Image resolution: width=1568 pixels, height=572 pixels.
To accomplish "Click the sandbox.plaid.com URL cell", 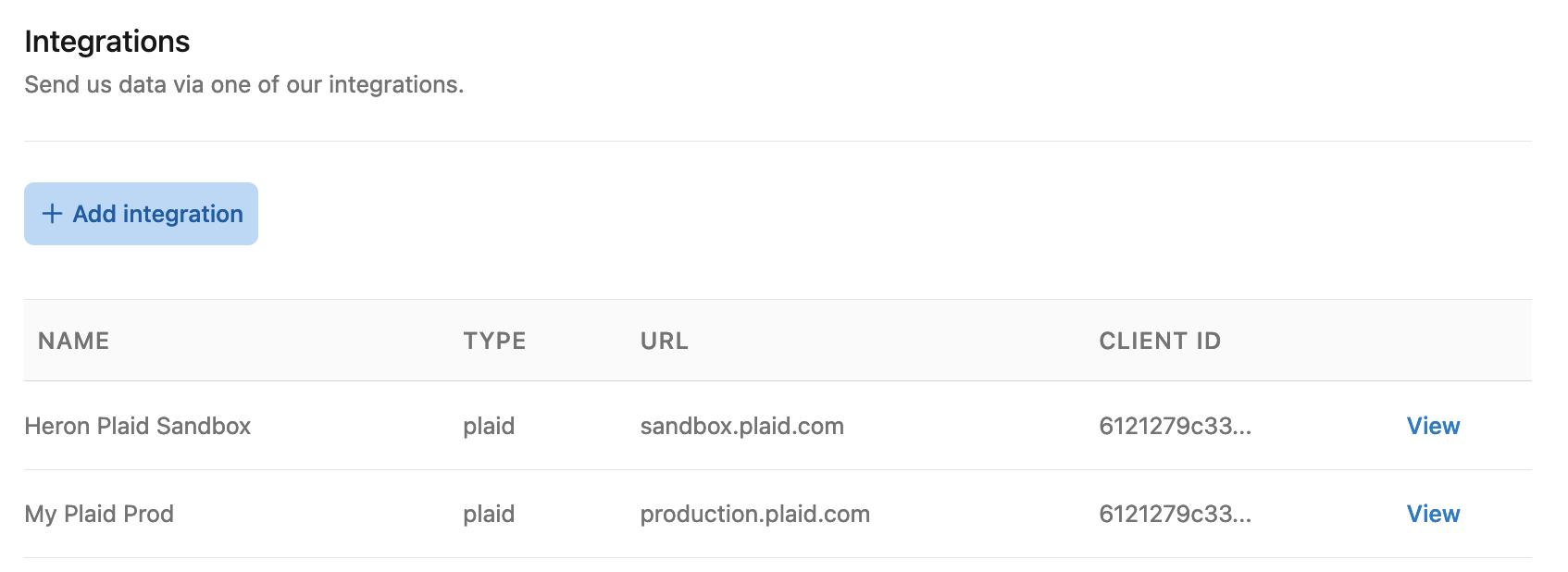I will [x=742, y=426].
